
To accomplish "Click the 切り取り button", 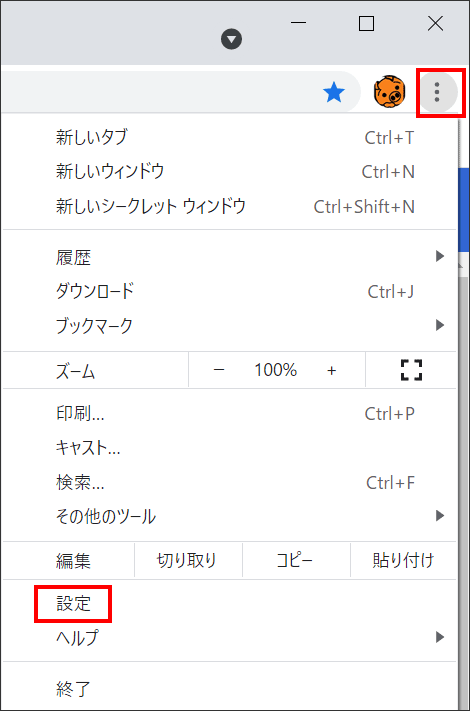I will (x=188, y=560).
